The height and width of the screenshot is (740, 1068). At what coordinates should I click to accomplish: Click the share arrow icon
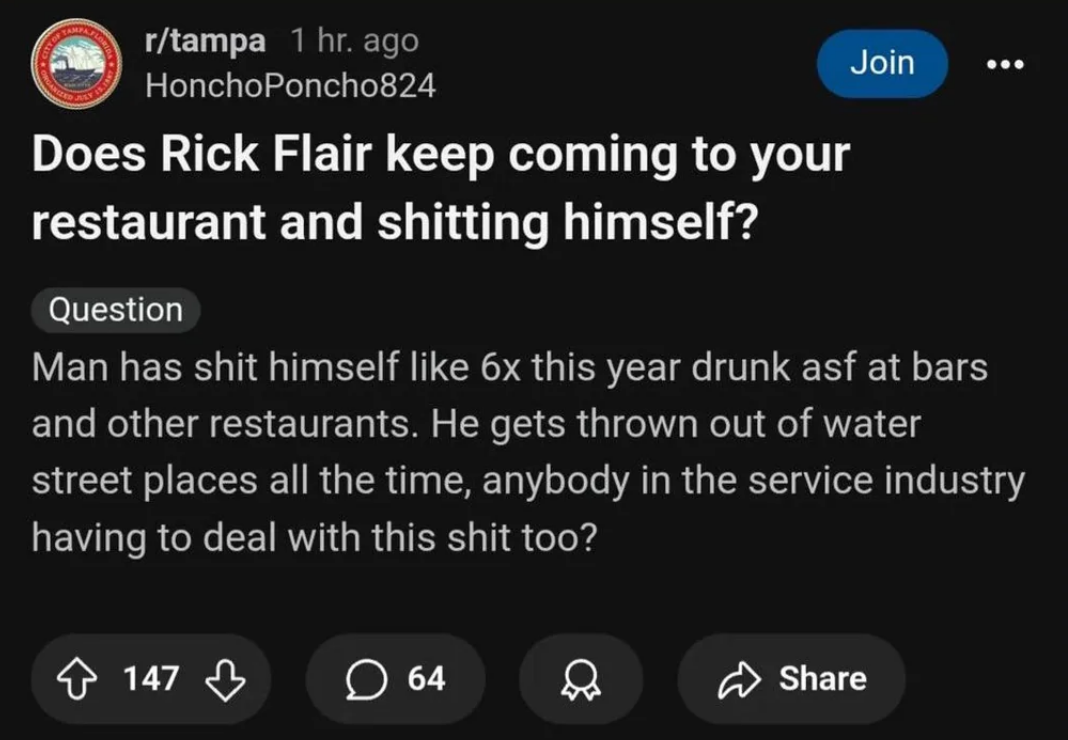pyautogui.click(x=739, y=680)
